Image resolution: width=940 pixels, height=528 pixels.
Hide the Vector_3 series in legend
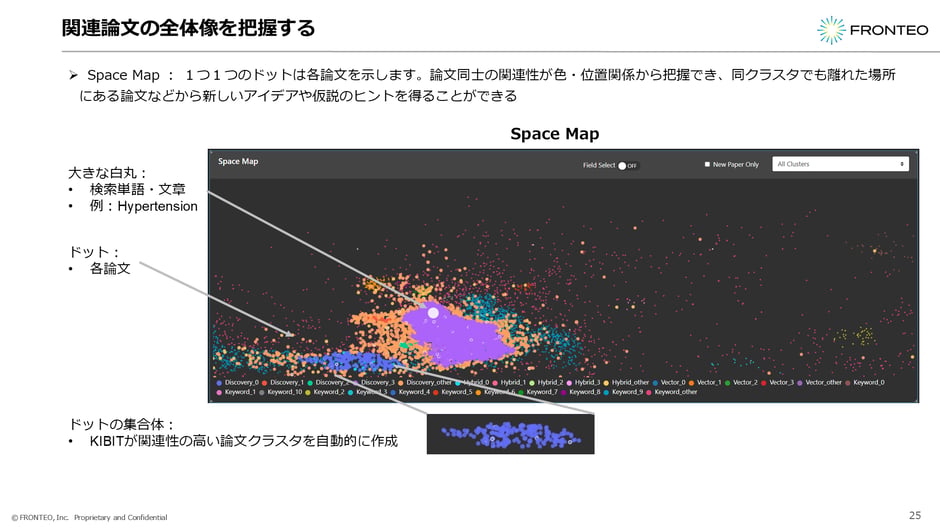[778, 382]
